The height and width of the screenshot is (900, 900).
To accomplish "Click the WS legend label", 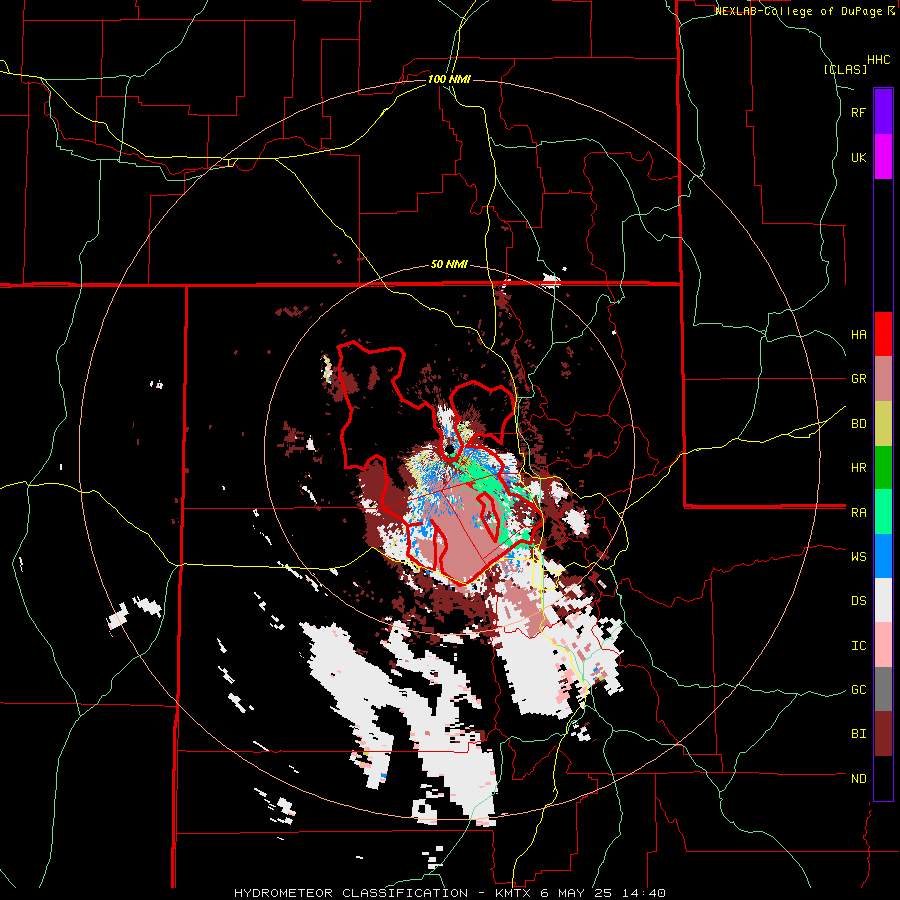I will [x=858, y=557].
